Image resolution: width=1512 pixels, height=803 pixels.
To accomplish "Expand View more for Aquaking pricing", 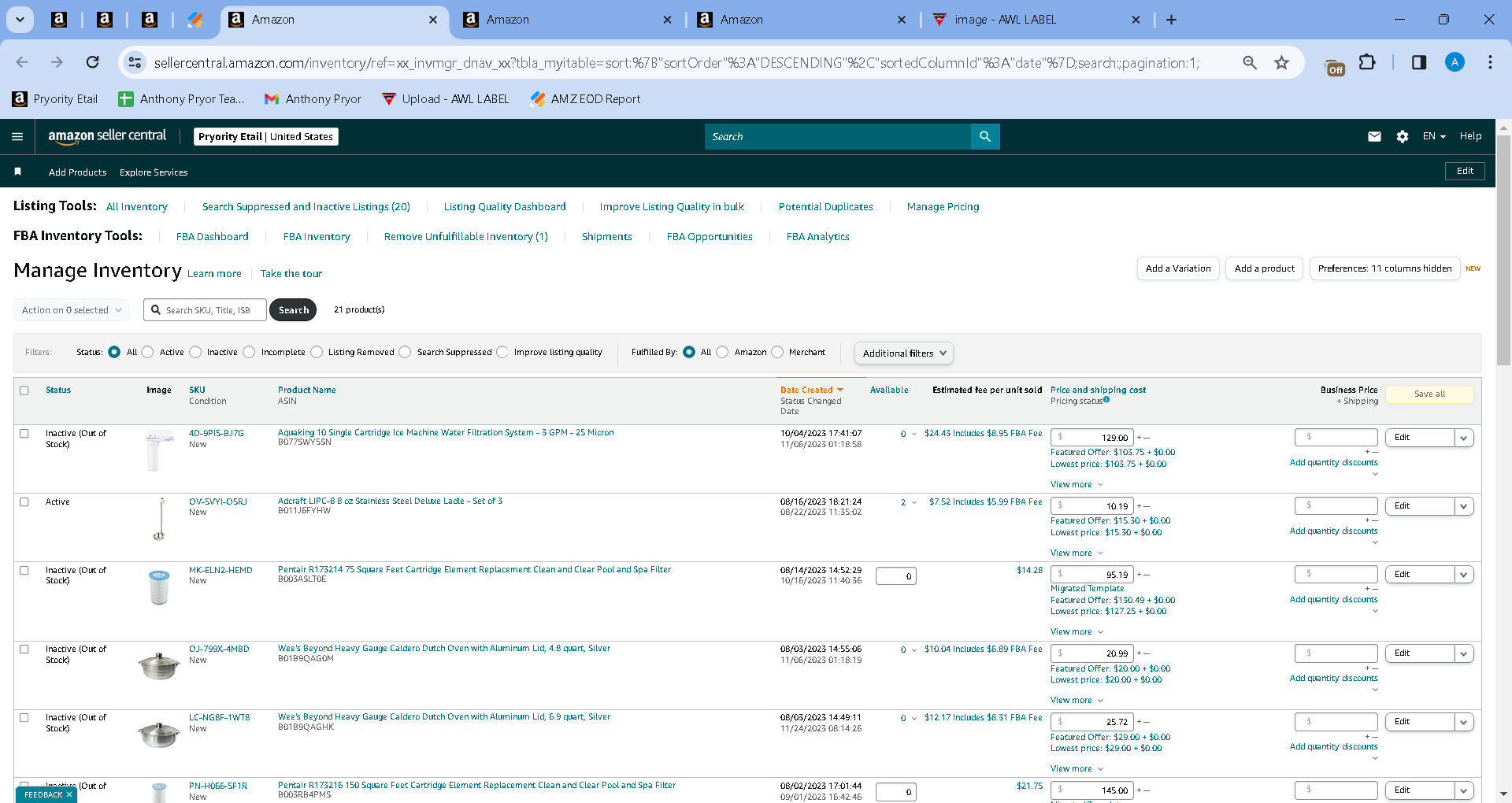I will 1077,485.
